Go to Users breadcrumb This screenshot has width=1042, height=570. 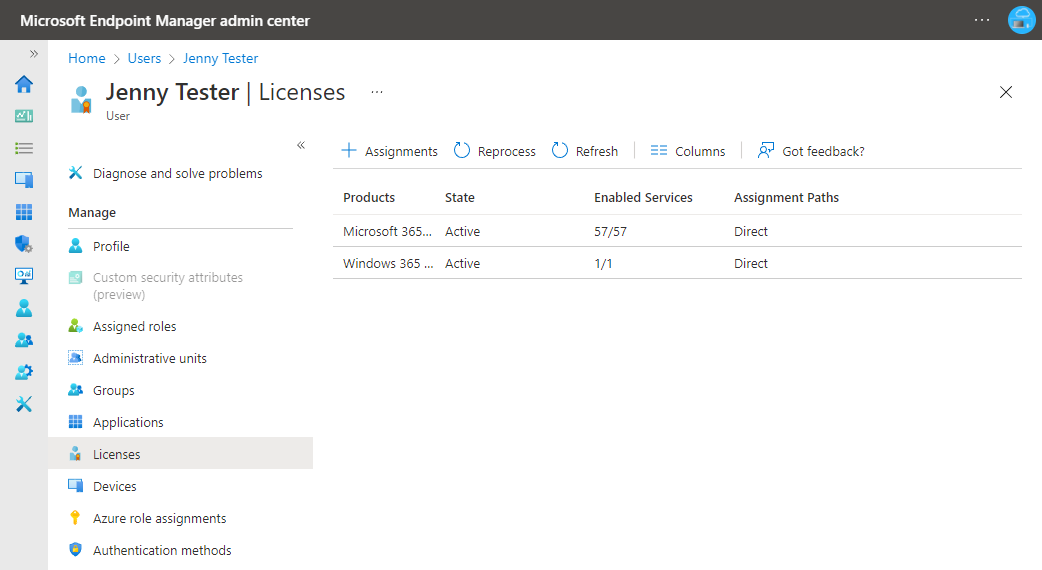(144, 58)
